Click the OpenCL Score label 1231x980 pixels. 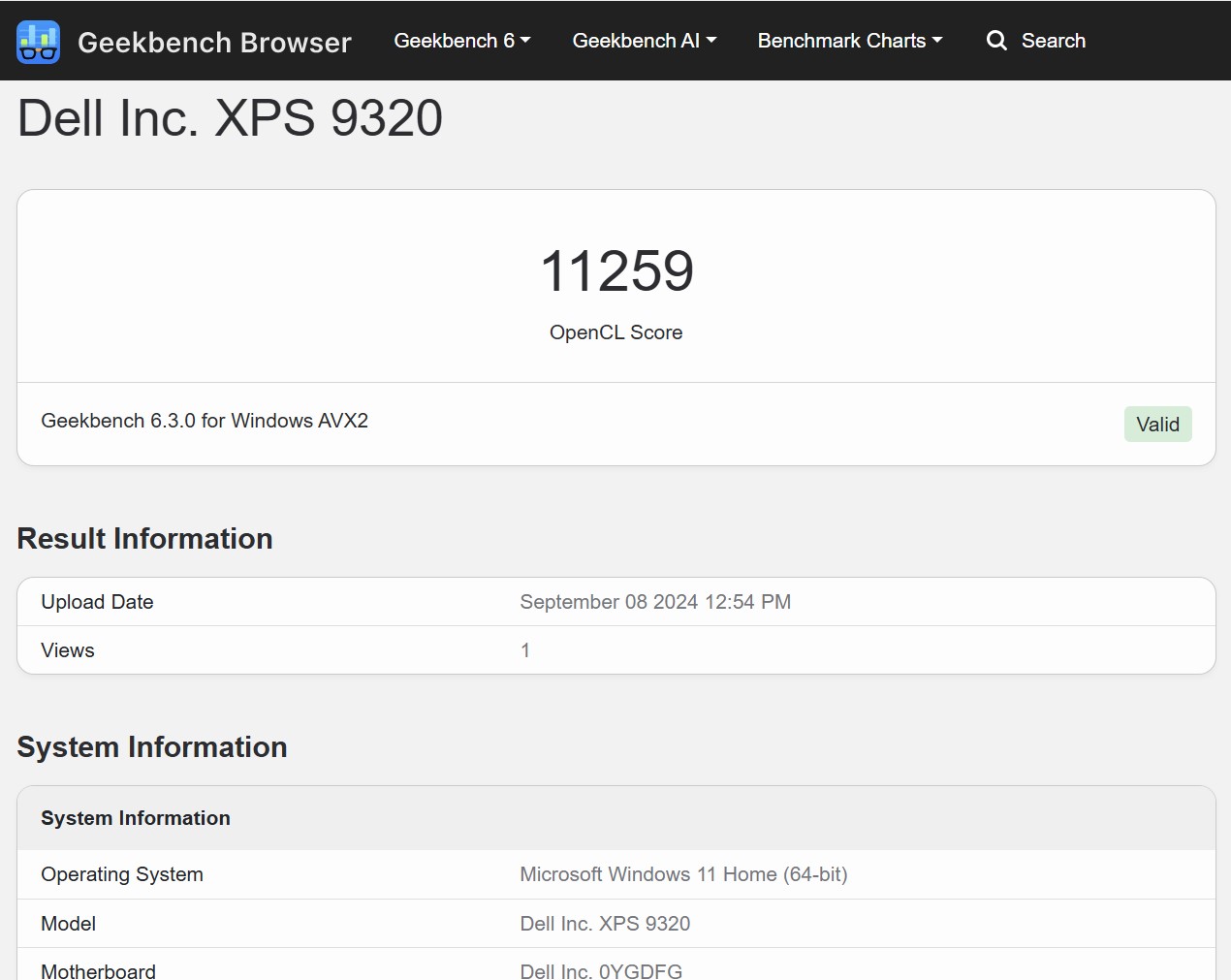[x=616, y=332]
